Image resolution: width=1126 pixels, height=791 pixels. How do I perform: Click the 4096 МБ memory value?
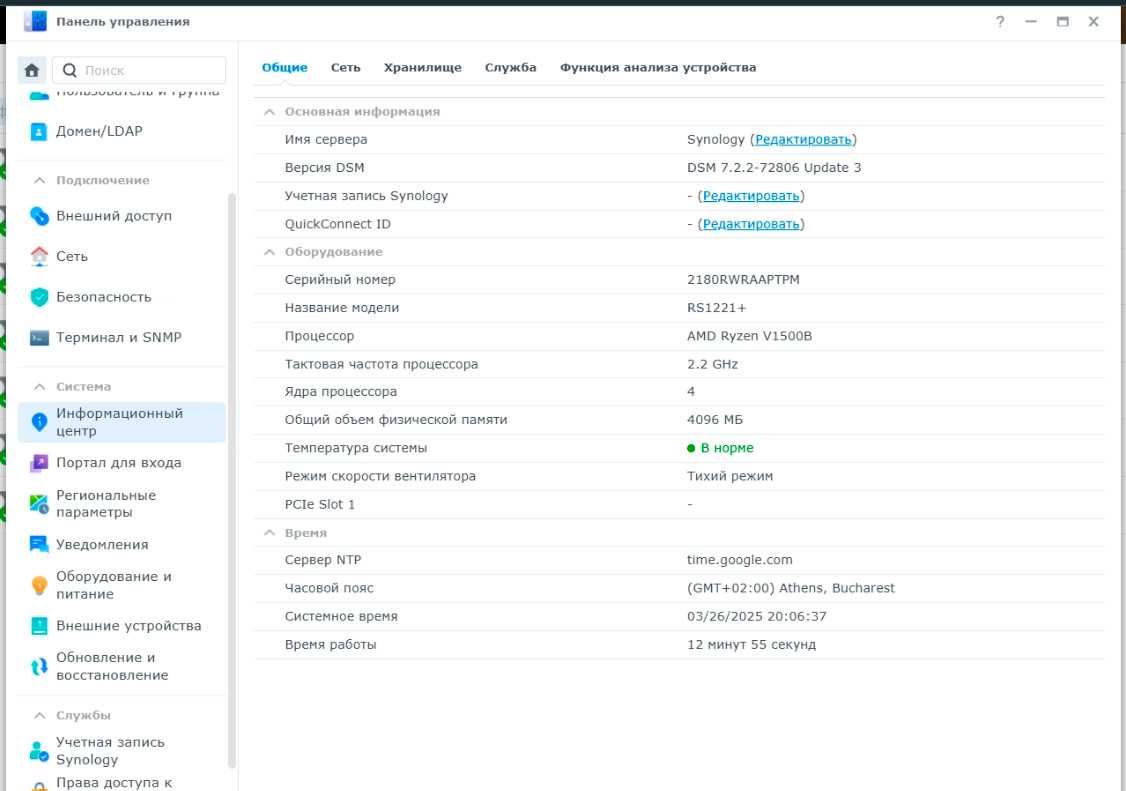pos(715,420)
